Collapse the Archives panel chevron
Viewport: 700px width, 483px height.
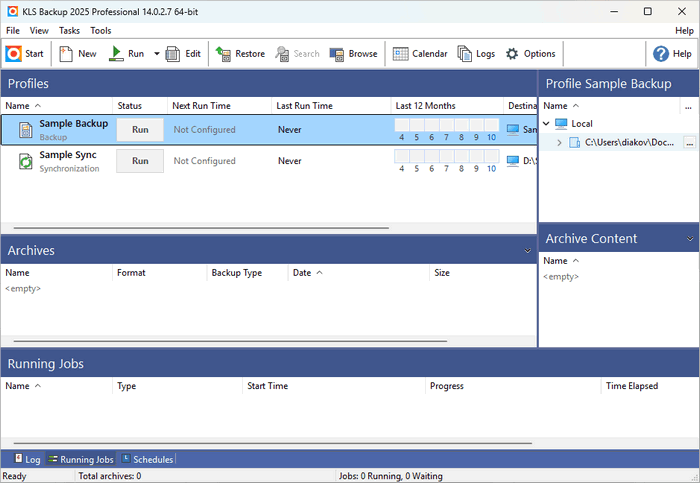[x=528, y=250]
